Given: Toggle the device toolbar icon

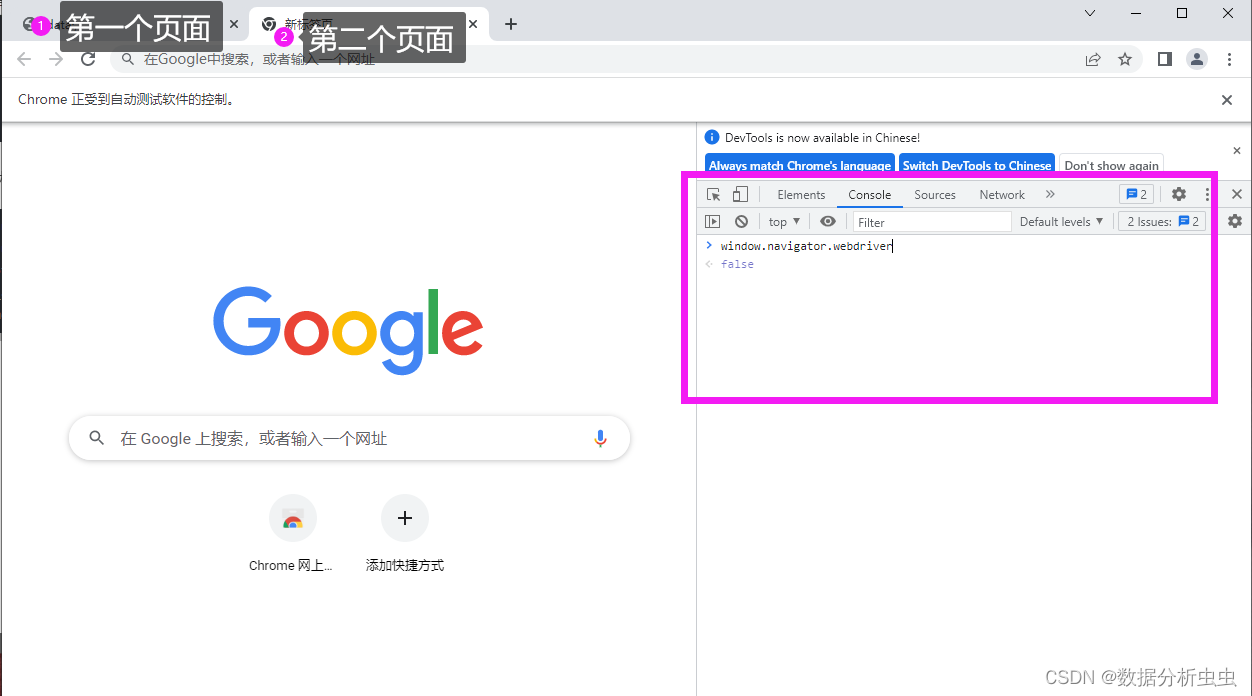Looking at the screenshot, I should click(740, 194).
